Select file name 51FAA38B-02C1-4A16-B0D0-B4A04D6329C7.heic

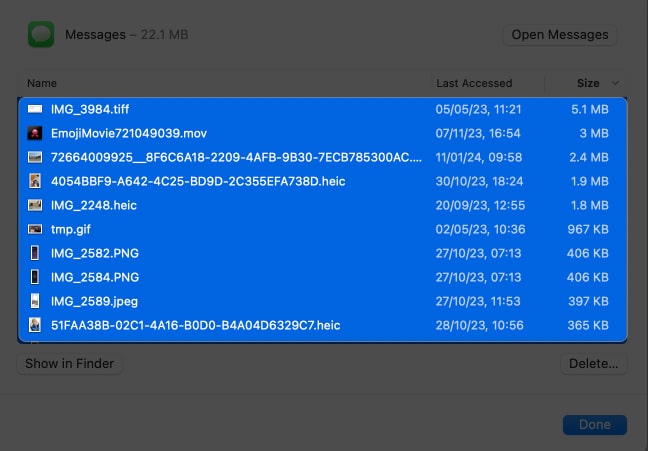(195, 325)
